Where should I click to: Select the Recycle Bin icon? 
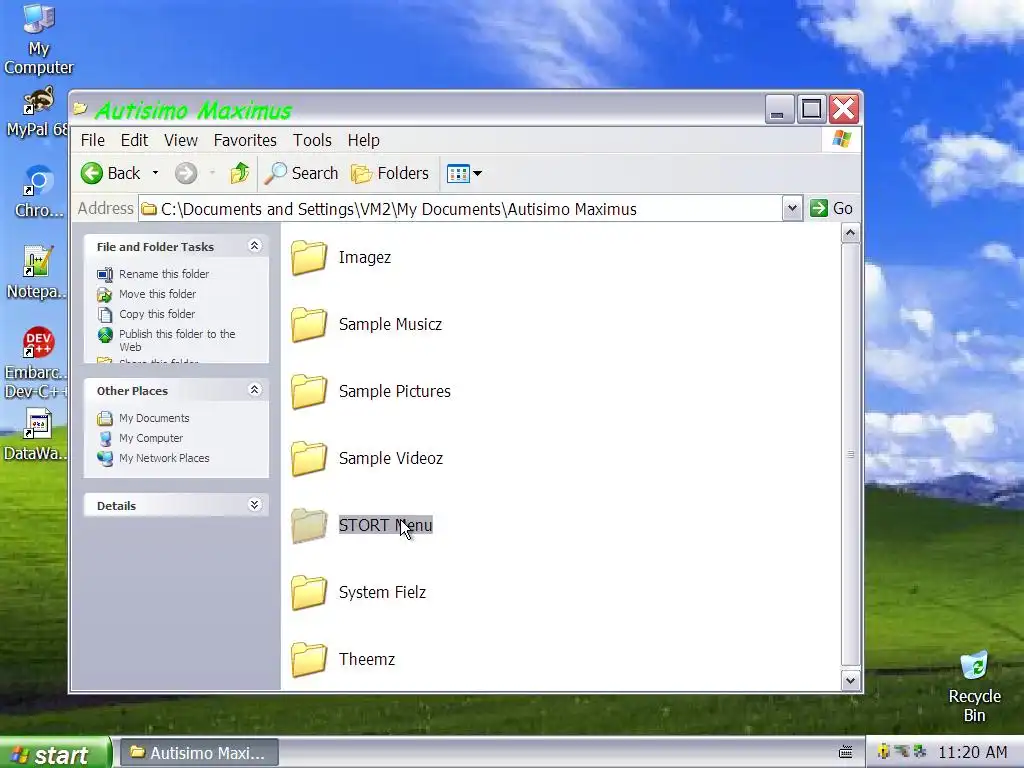click(x=974, y=686)
